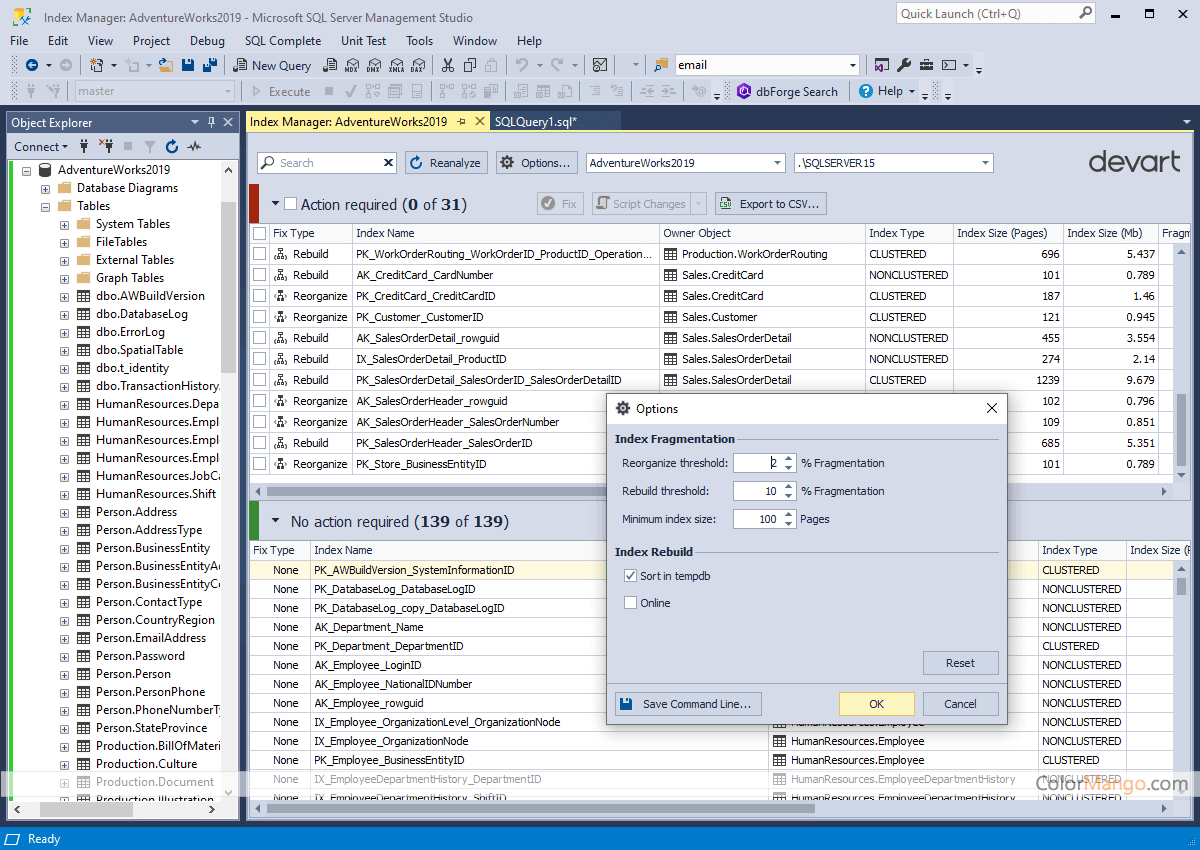Open Activity Monitor icon in Object Explorer
The height and width of the screenshot is (850, 1200).
[194, 146]
